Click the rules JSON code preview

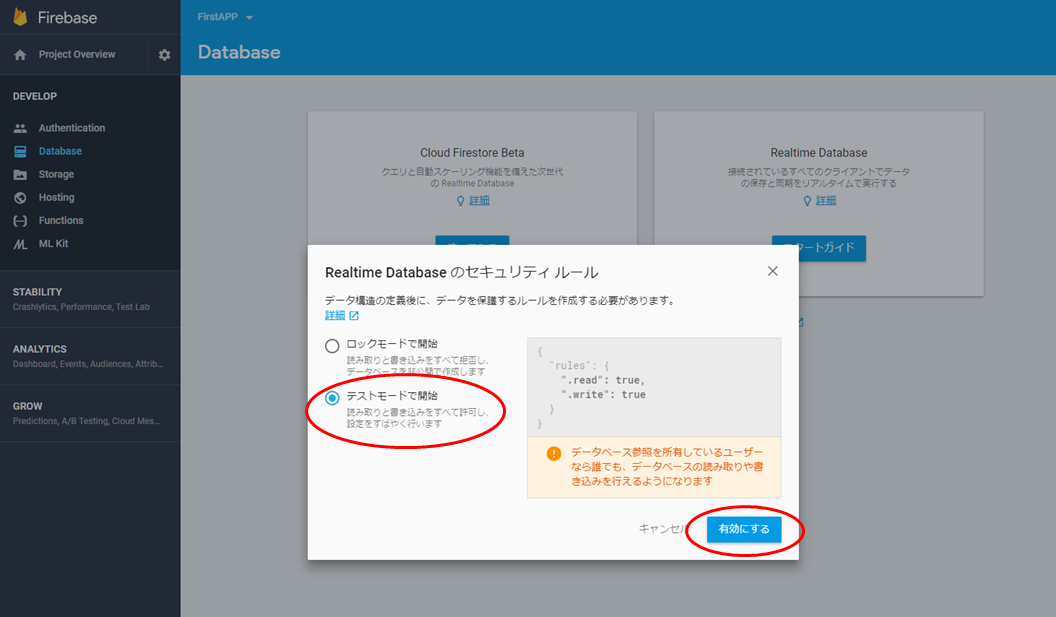tap(654, 387)
